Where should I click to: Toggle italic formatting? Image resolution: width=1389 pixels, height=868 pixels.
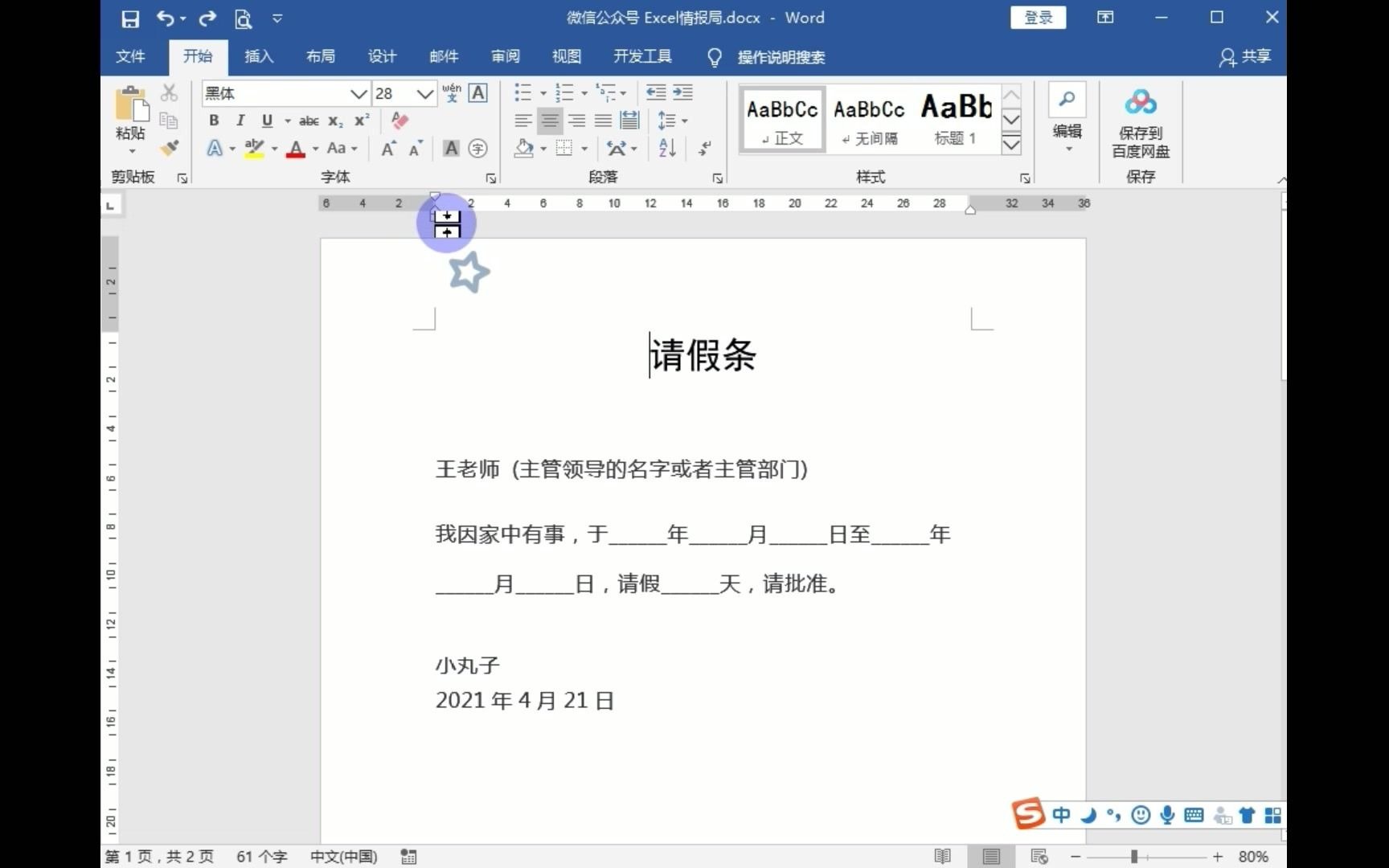(x=240, y=121)
